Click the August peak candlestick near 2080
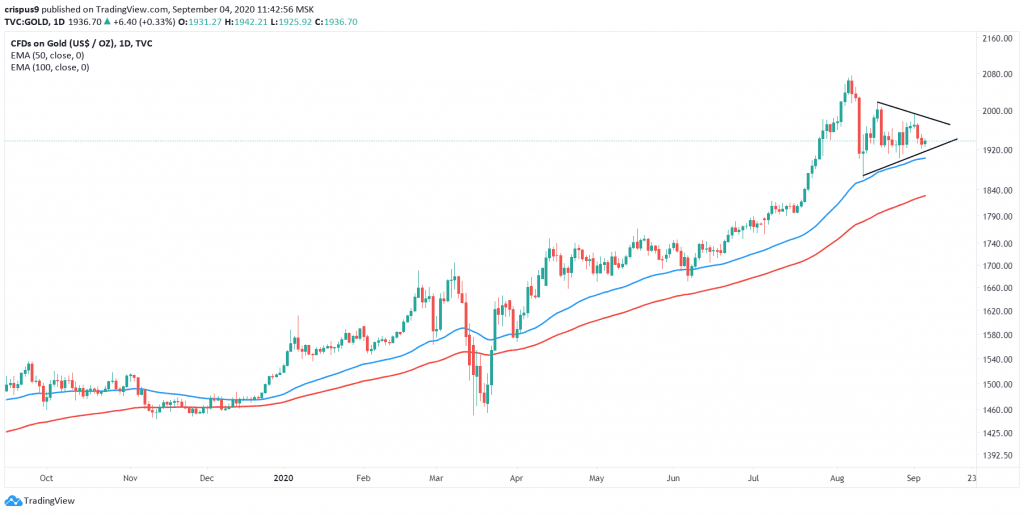The width and height of the screenshot is (1024, 514). (850, 85)
